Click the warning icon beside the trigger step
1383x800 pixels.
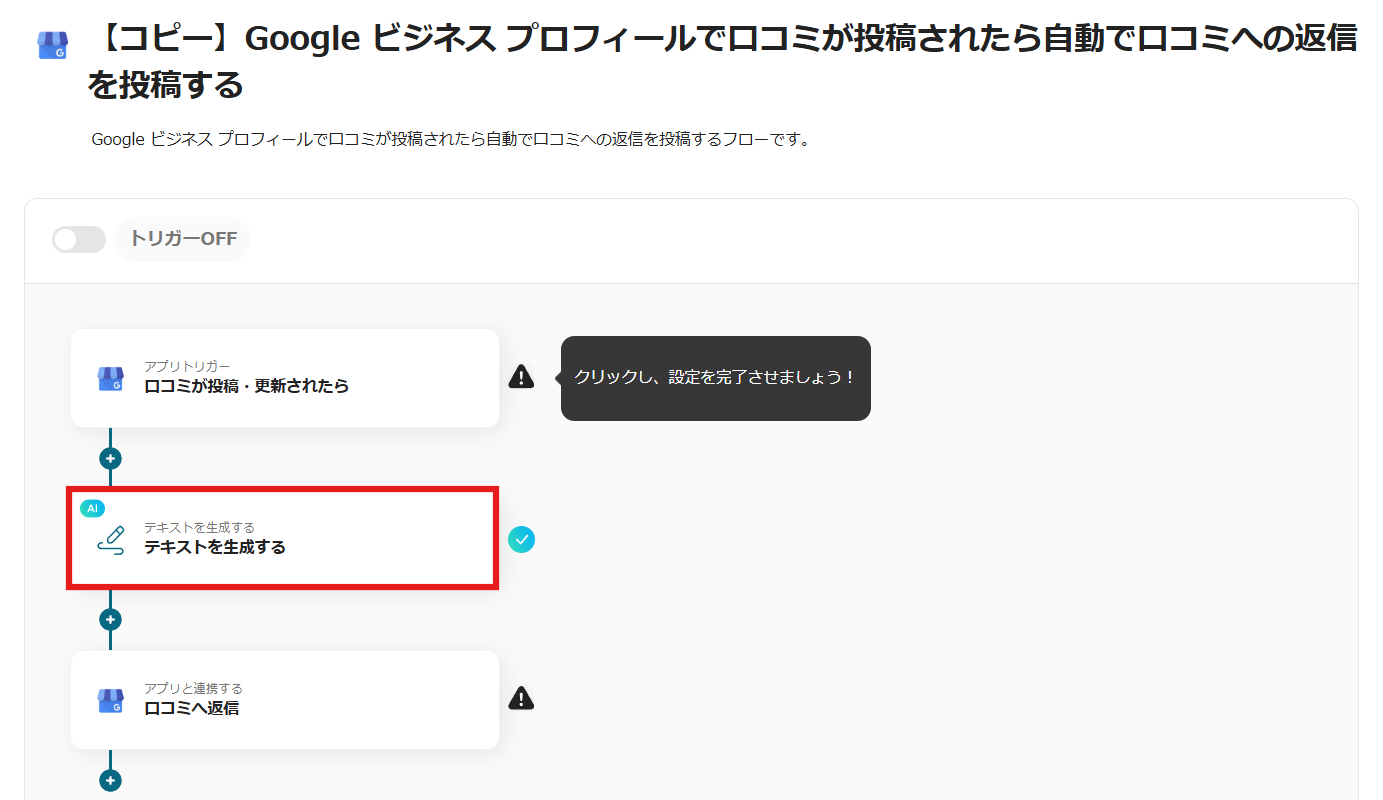pos(521,377)
